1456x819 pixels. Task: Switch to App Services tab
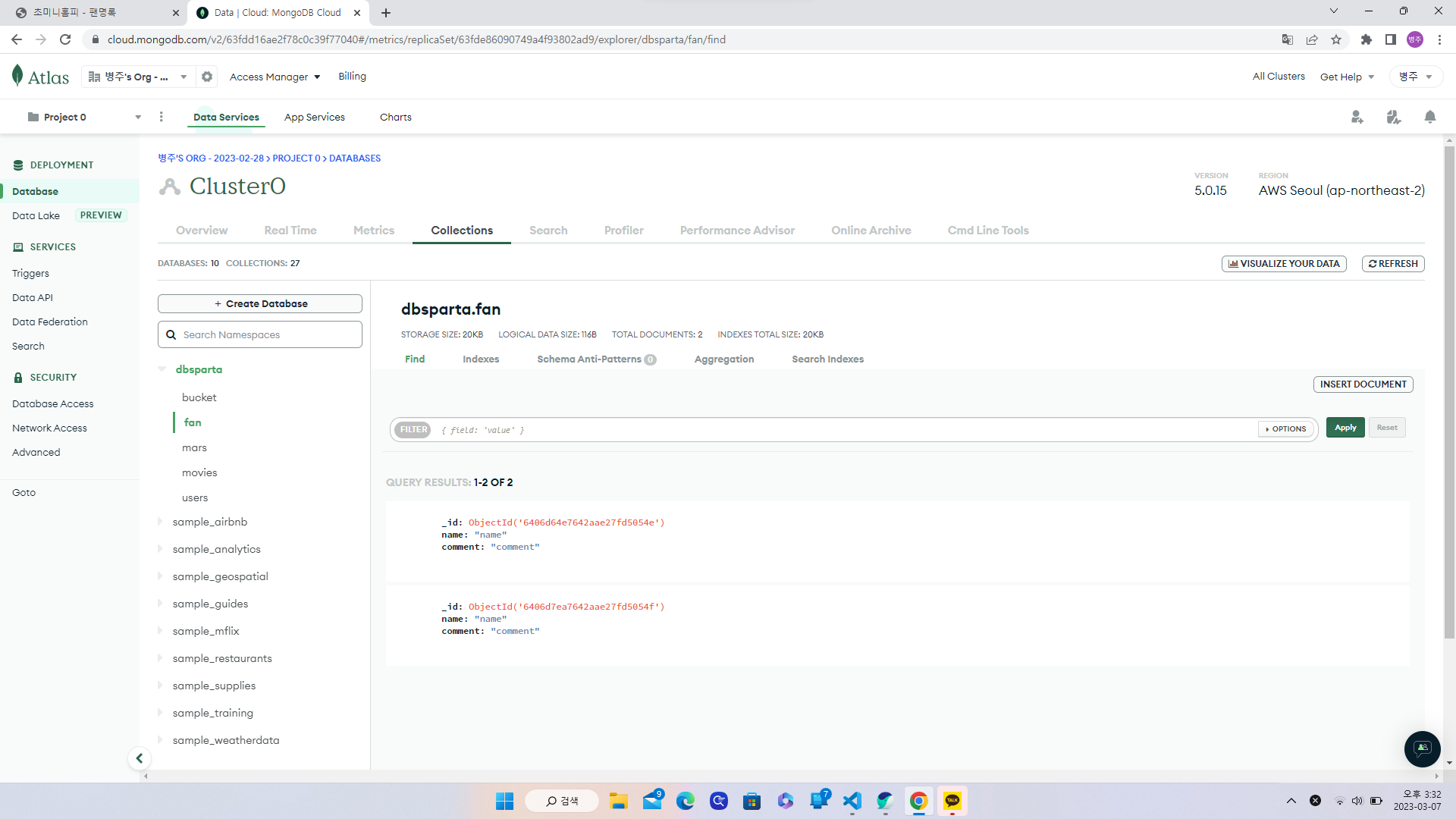[x=315, y=117]
